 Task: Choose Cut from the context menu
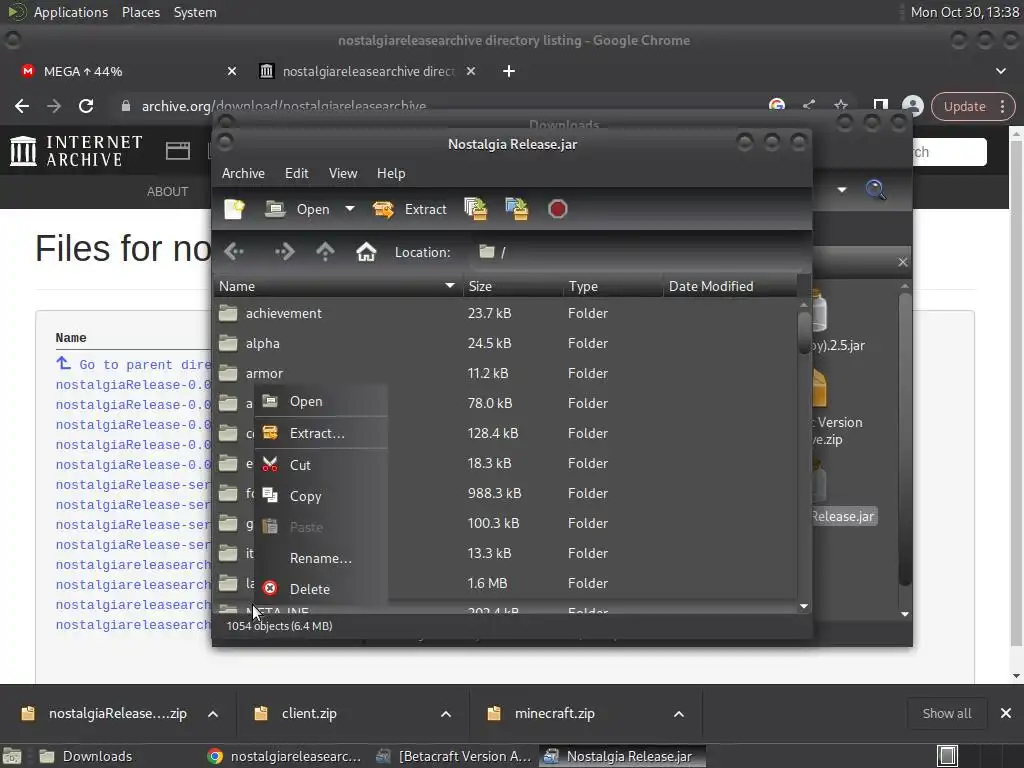tap(321, 464)
